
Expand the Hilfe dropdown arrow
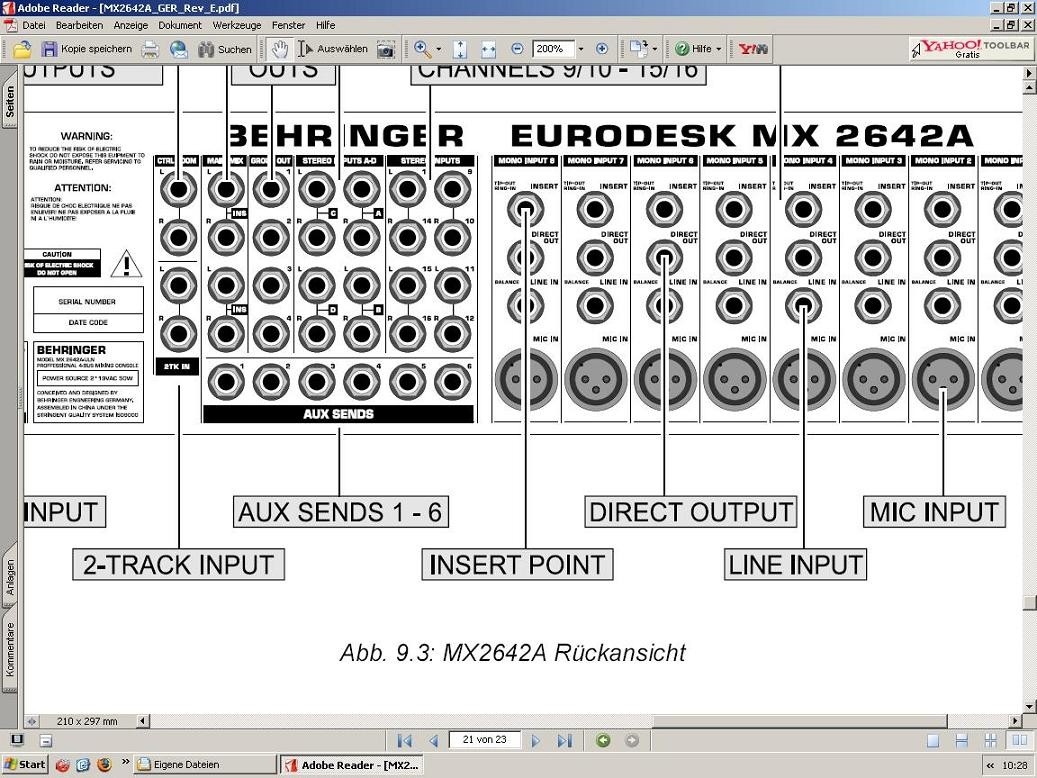point(718,49)
